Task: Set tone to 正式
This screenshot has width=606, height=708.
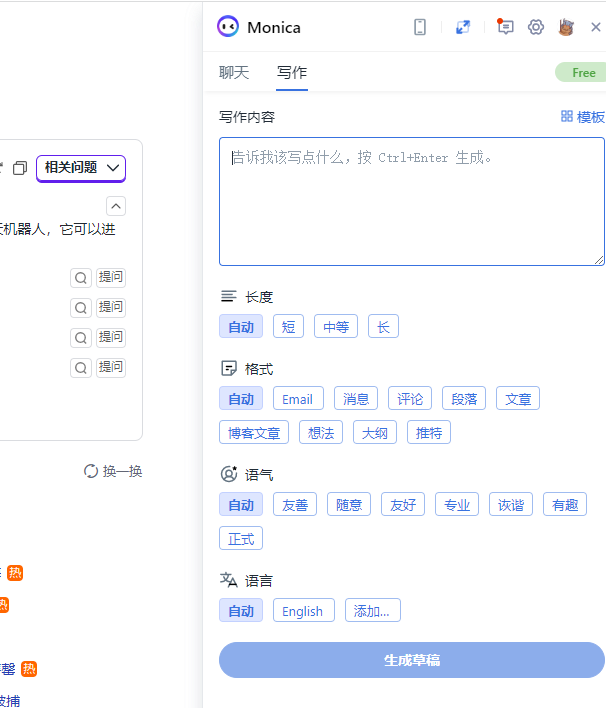Action: [x=241, y=538]
